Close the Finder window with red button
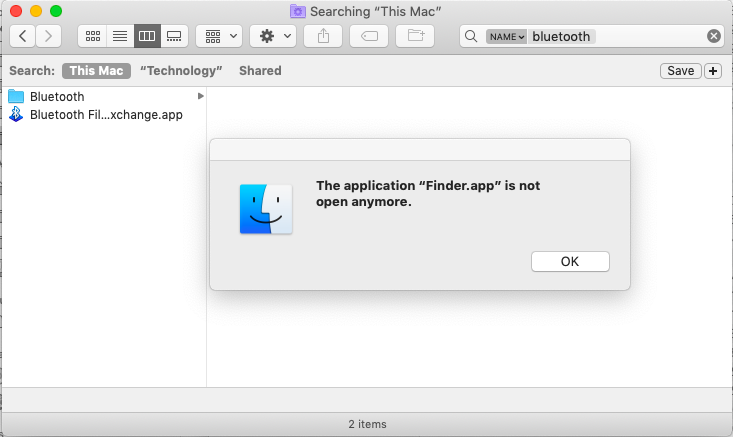Screen dimensions: 733x437 coord(16,11)
